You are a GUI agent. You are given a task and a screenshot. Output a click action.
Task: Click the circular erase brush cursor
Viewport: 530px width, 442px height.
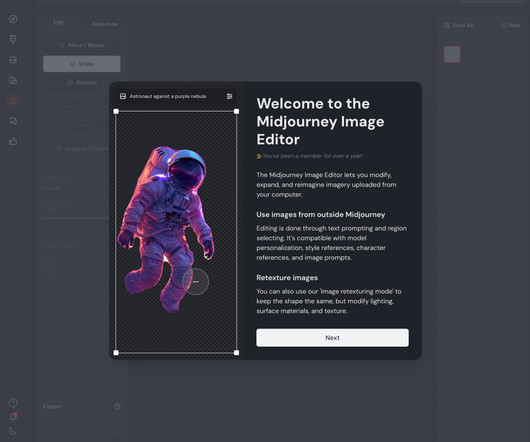pyautogui.click(x=195, y=281)
